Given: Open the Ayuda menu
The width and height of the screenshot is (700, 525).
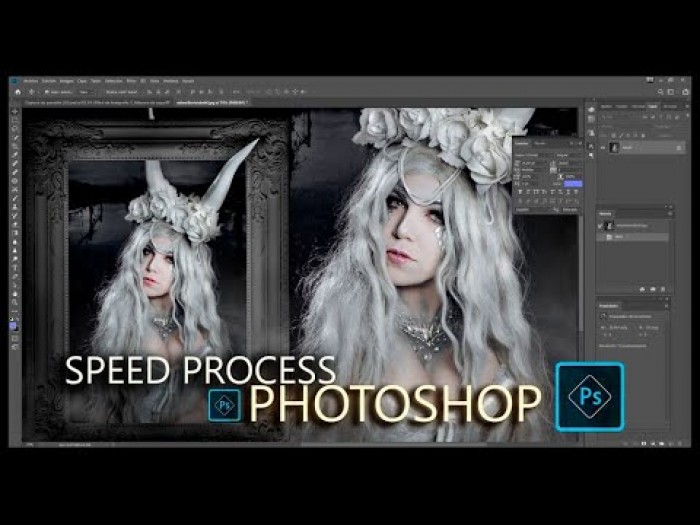Looking at the screenshot, I should tap(188, 81).
